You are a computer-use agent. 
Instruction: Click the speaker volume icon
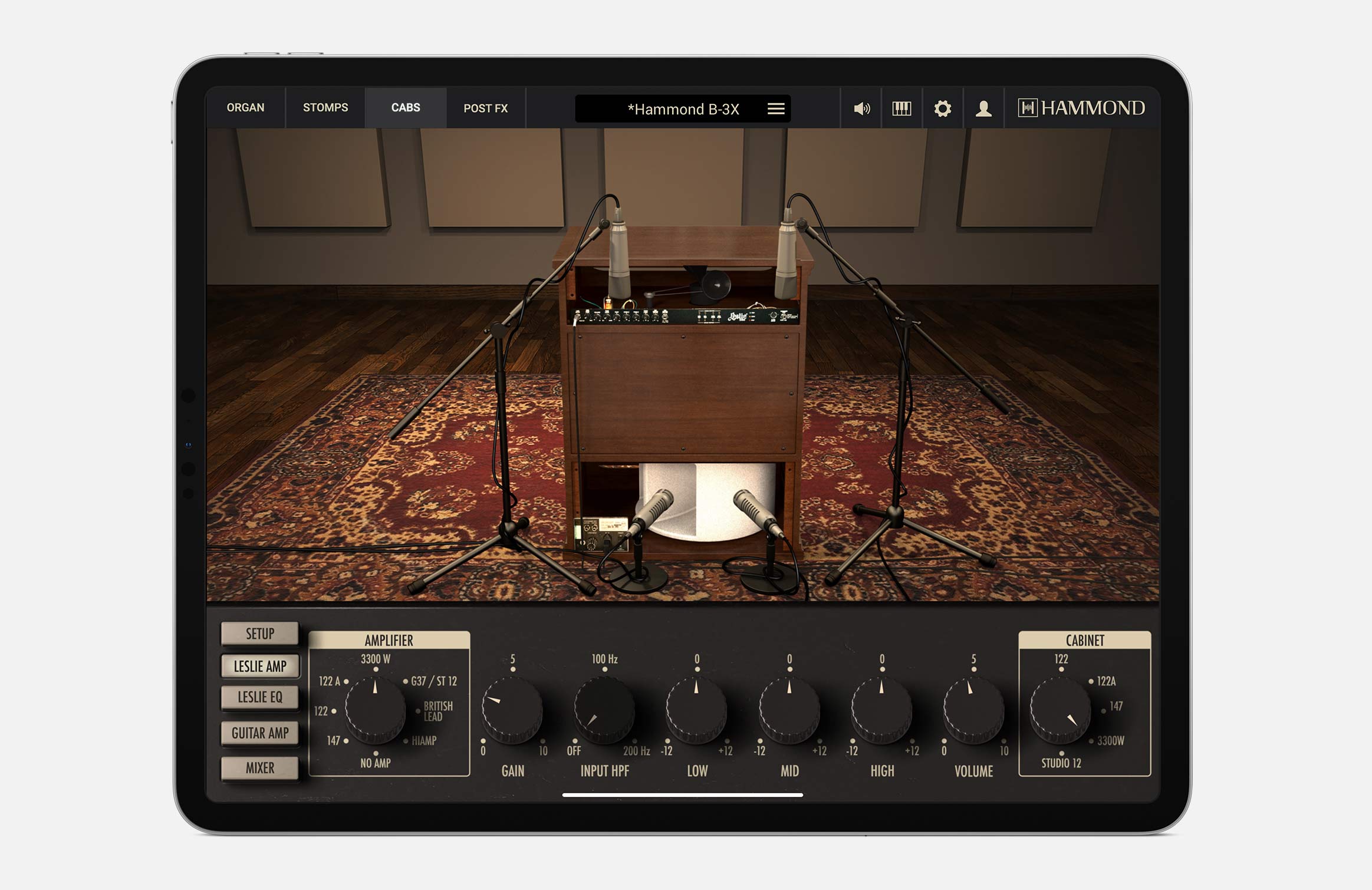(x=861, y=108)
